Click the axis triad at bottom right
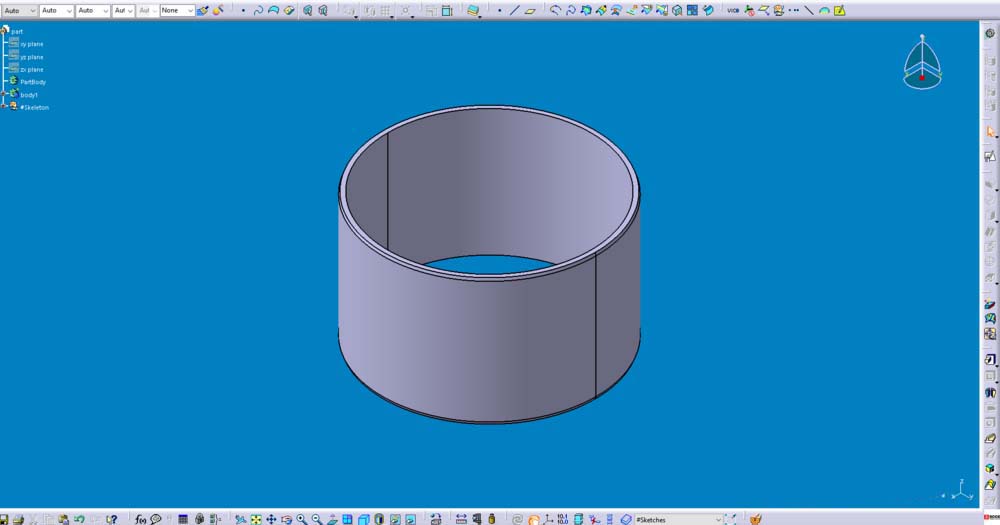 (x=961, y=490)
